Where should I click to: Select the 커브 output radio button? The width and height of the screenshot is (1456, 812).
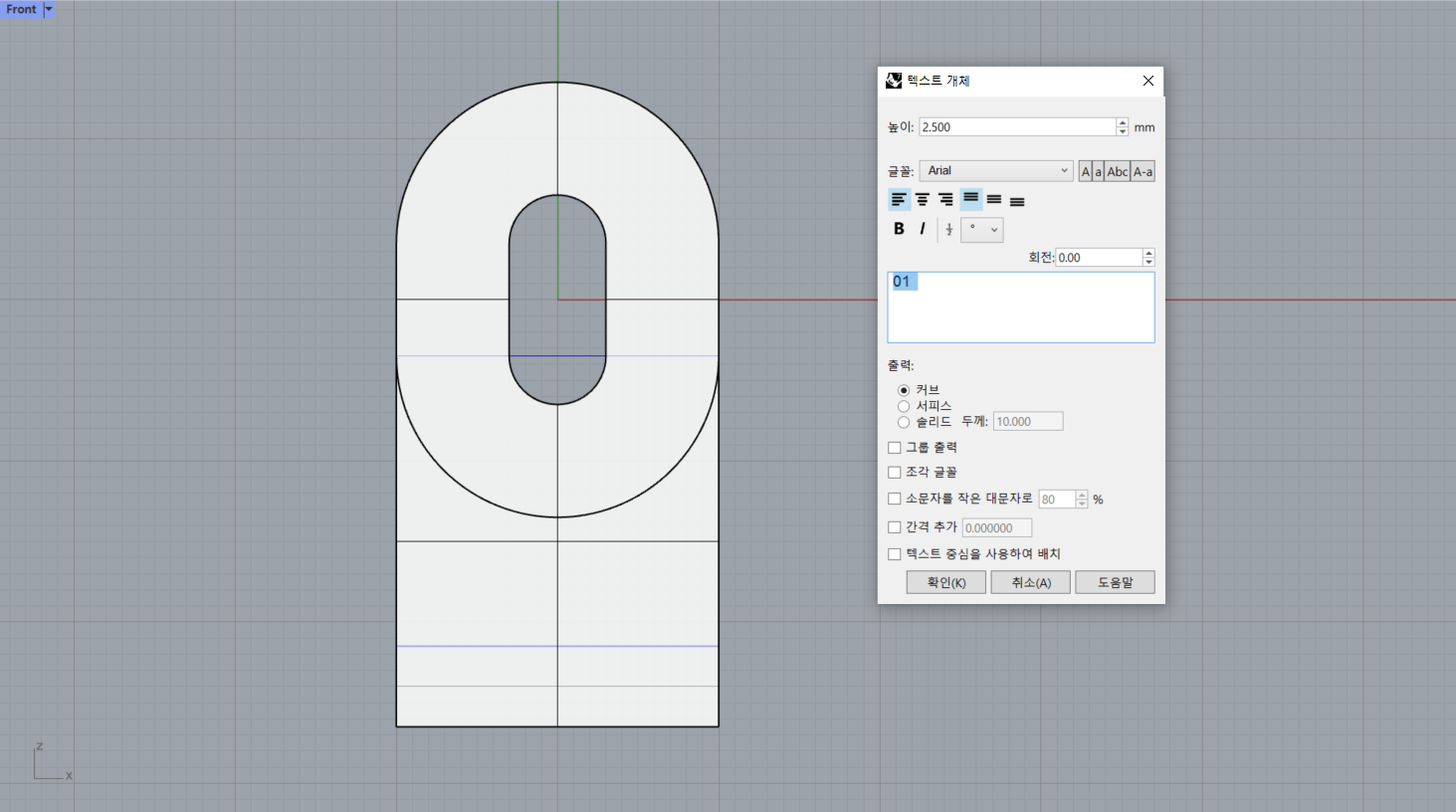click(x=904, y=390)
